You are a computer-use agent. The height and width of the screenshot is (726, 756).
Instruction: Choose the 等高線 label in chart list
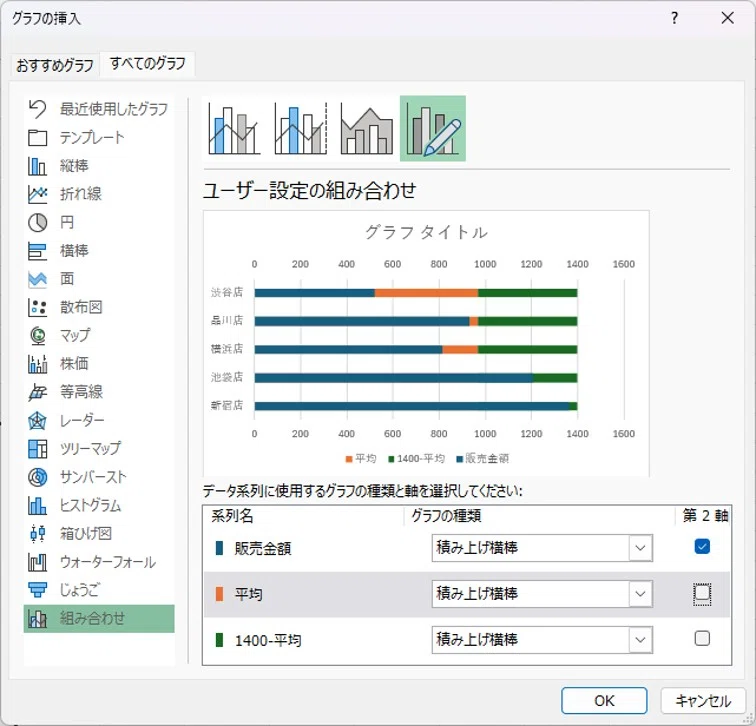tap(81, 392)
